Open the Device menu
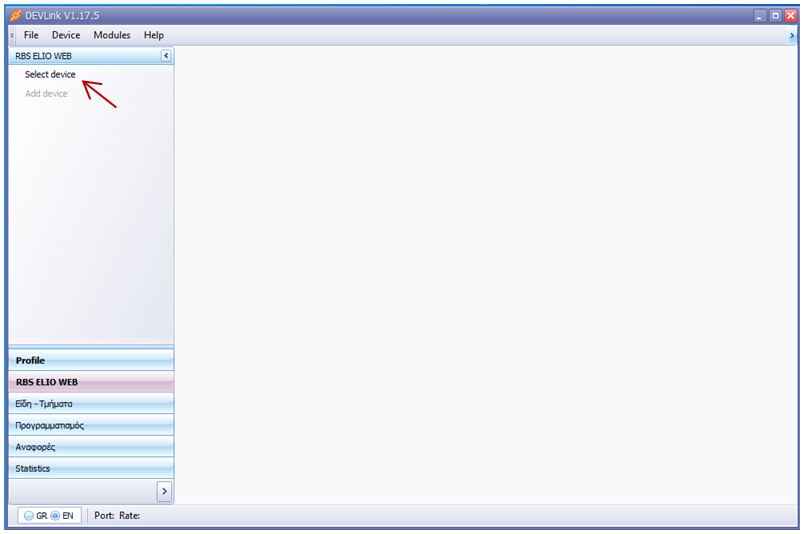The height and width of the screenshot is (534, 804). coord(66,35)
